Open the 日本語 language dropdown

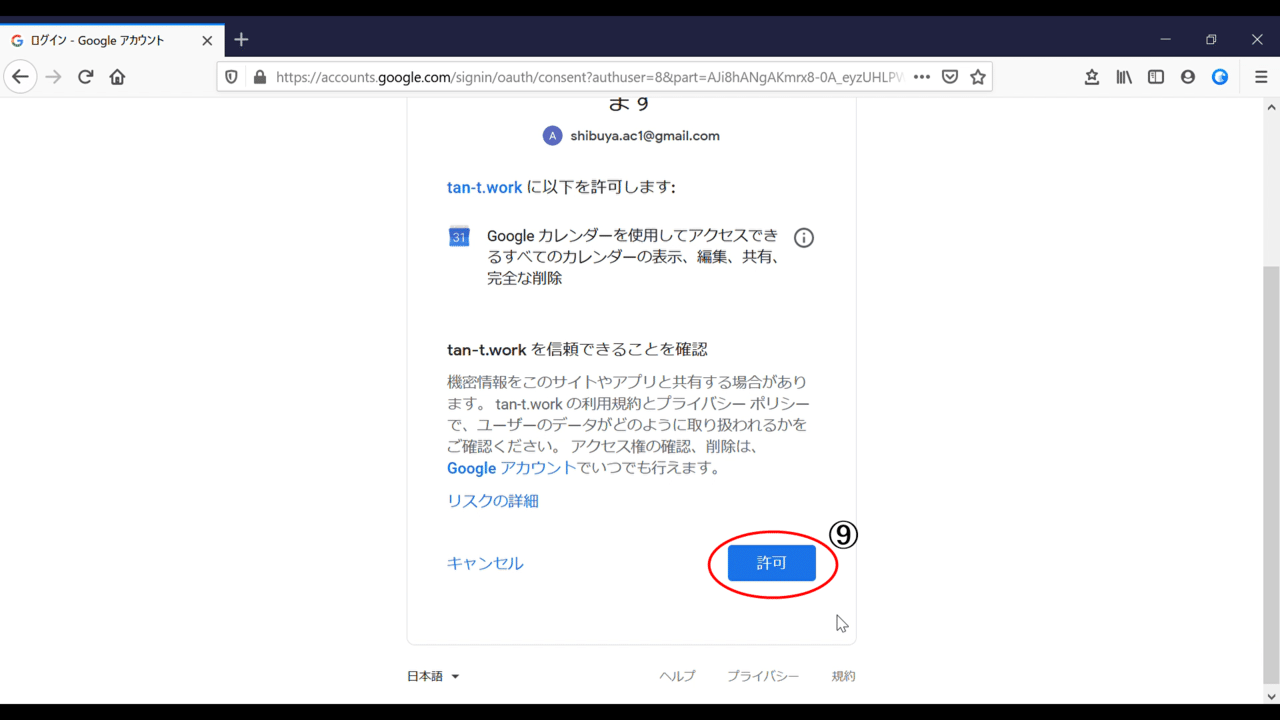coord(433,676)
